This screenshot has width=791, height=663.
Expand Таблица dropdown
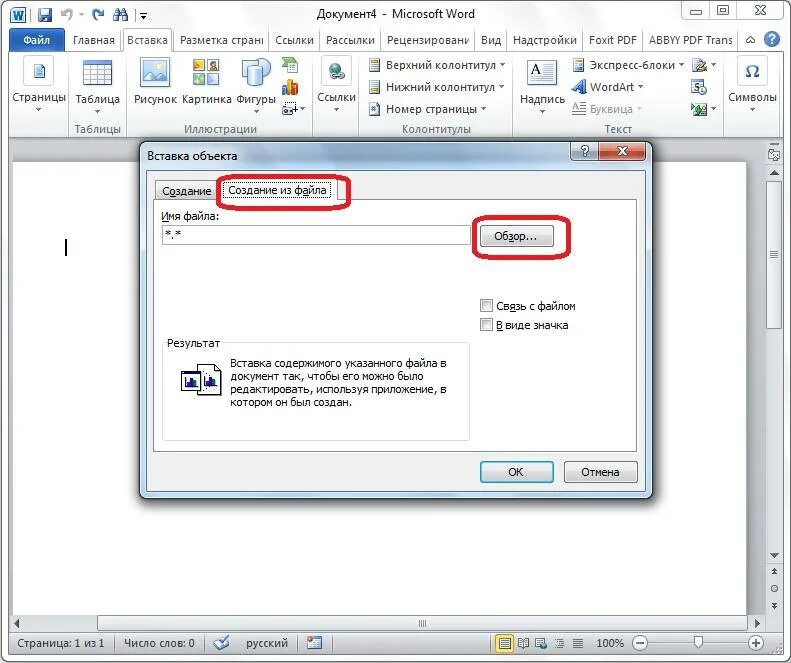[97, 111]
